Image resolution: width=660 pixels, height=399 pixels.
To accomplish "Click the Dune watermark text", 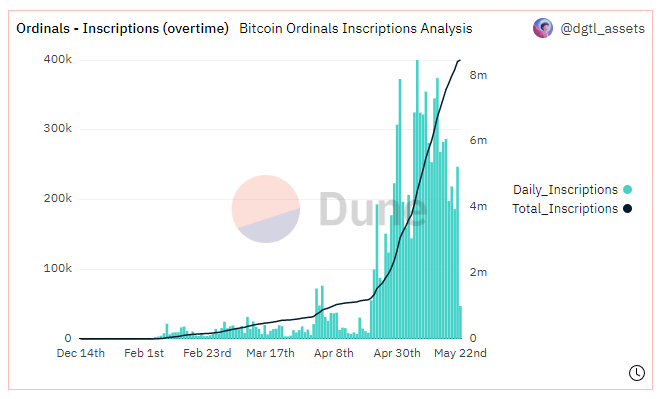I will coord(373,209).
